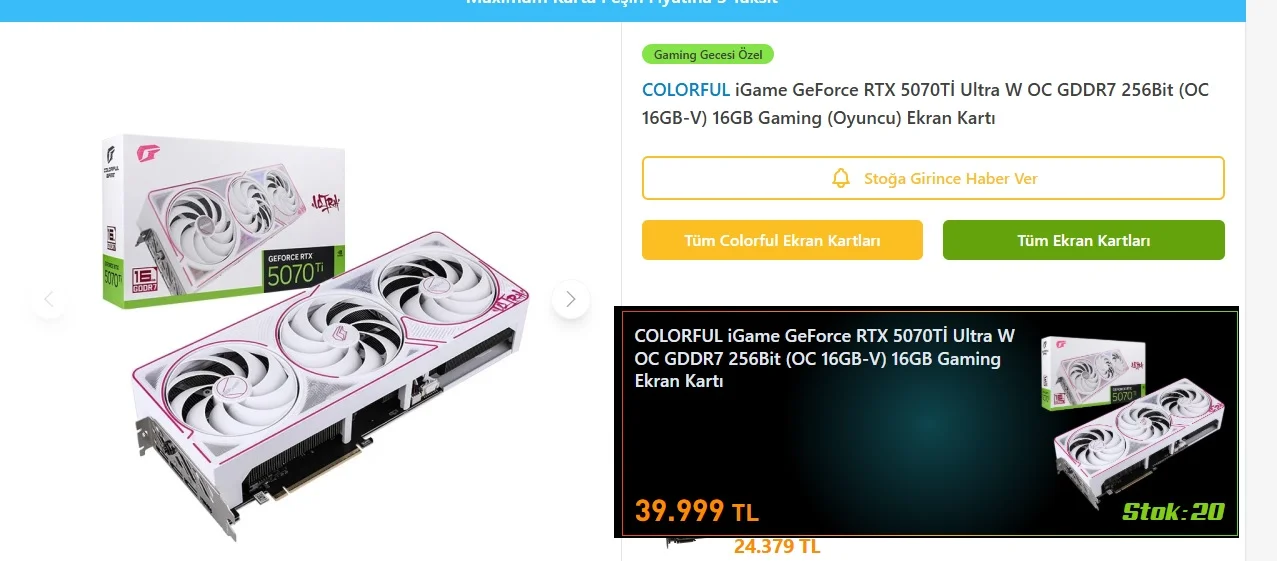The height and width of the screenshot is (561, 1277).
Task: Click the 39.999 TL price in the banner
Action: point(697,511)
